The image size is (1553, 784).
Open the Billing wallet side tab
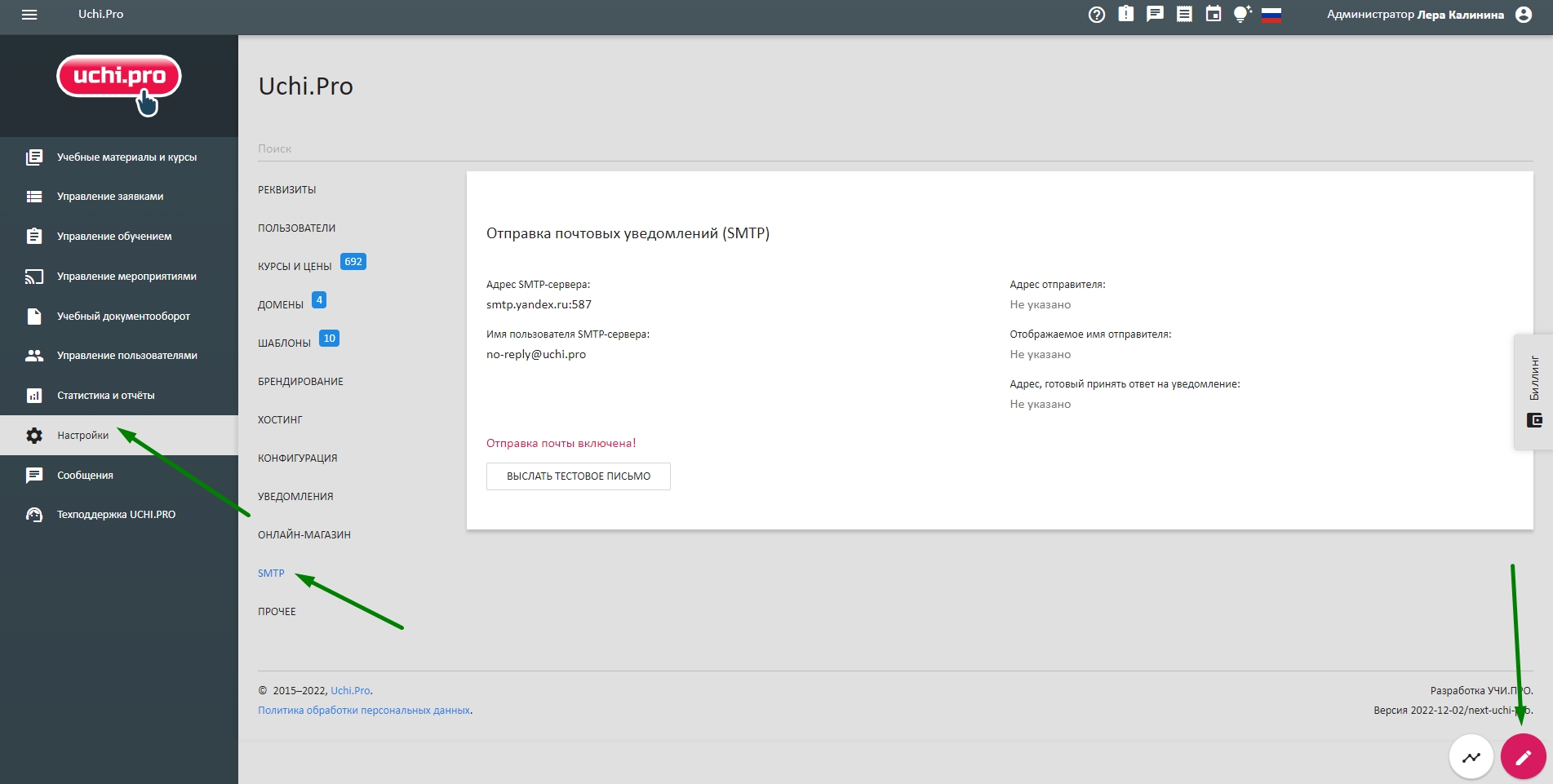pos(1533,392)
